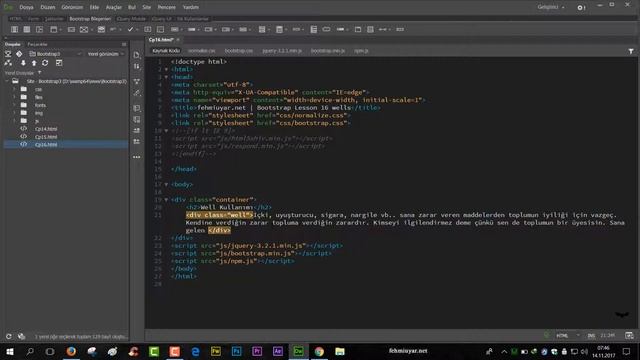Open the Files panel options menu
The image size is (640, 360).
124,44
